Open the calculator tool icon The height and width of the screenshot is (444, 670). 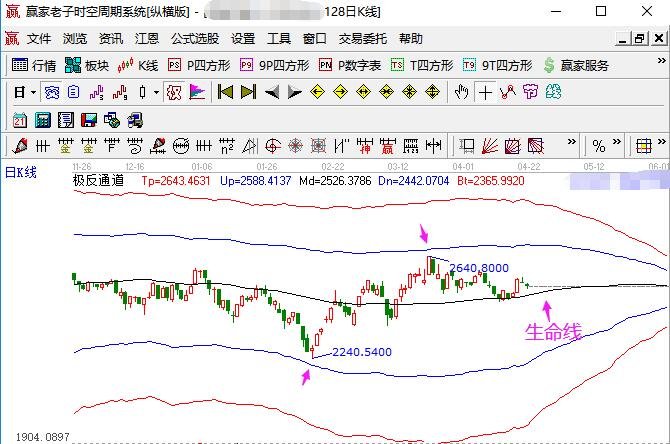pyautogui.click(x=43, y=120)
